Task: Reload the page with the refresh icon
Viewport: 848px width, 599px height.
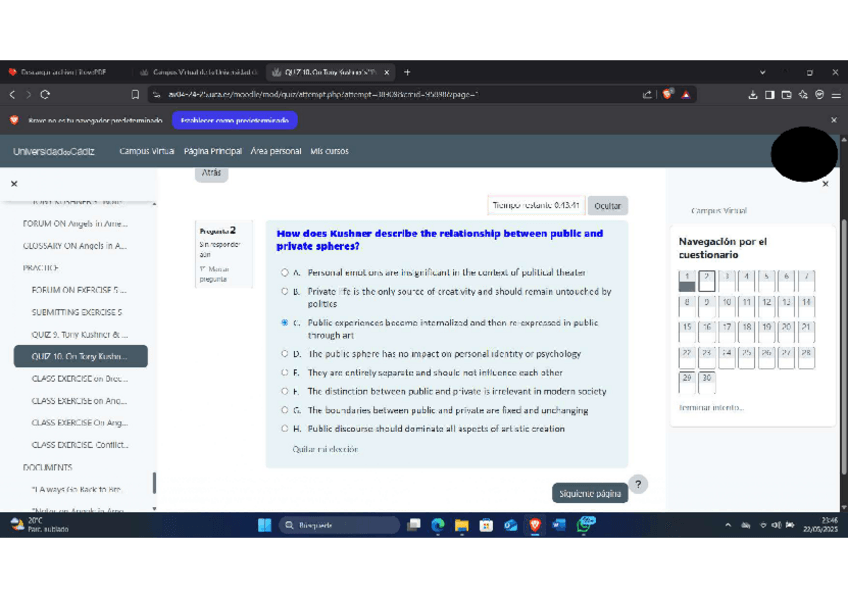Action: tap(45, 95)
